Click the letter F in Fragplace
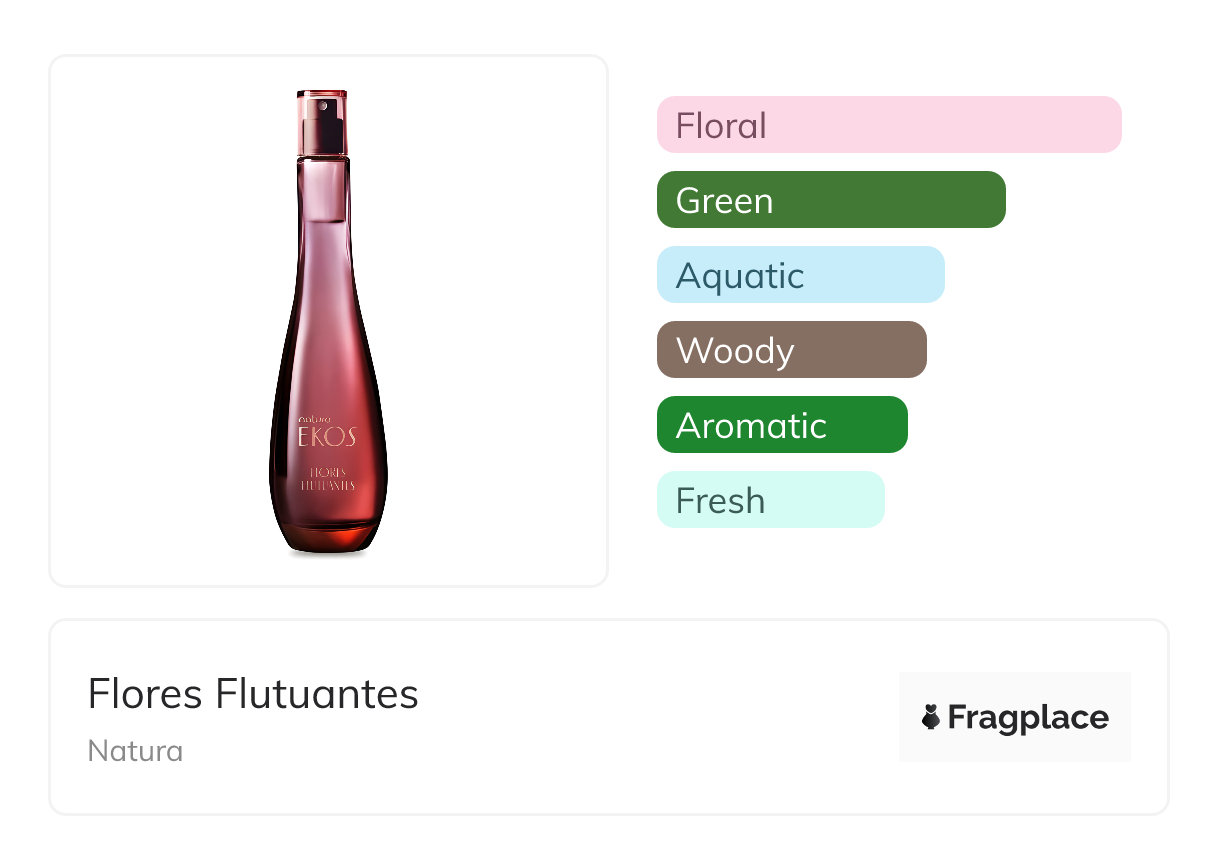1218x864 pixels. 958,718
